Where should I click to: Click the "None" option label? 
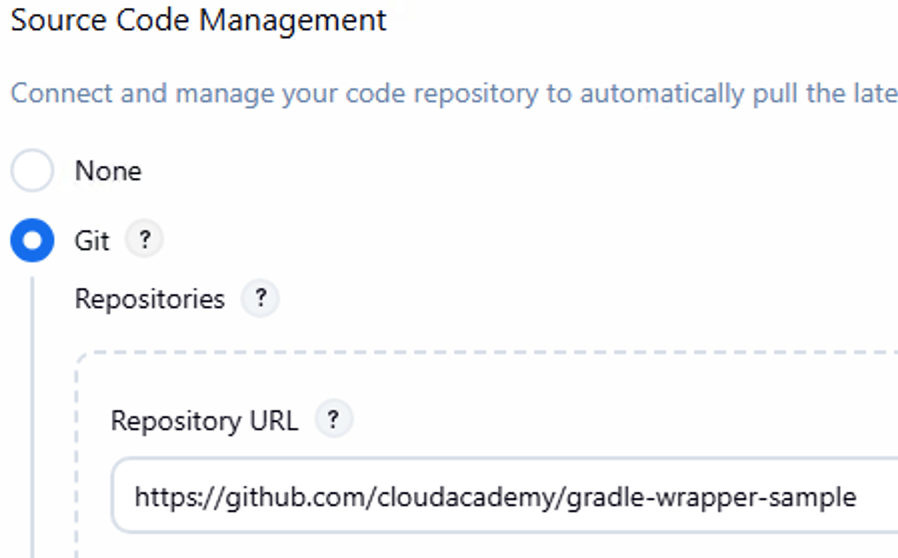[108, 171]
